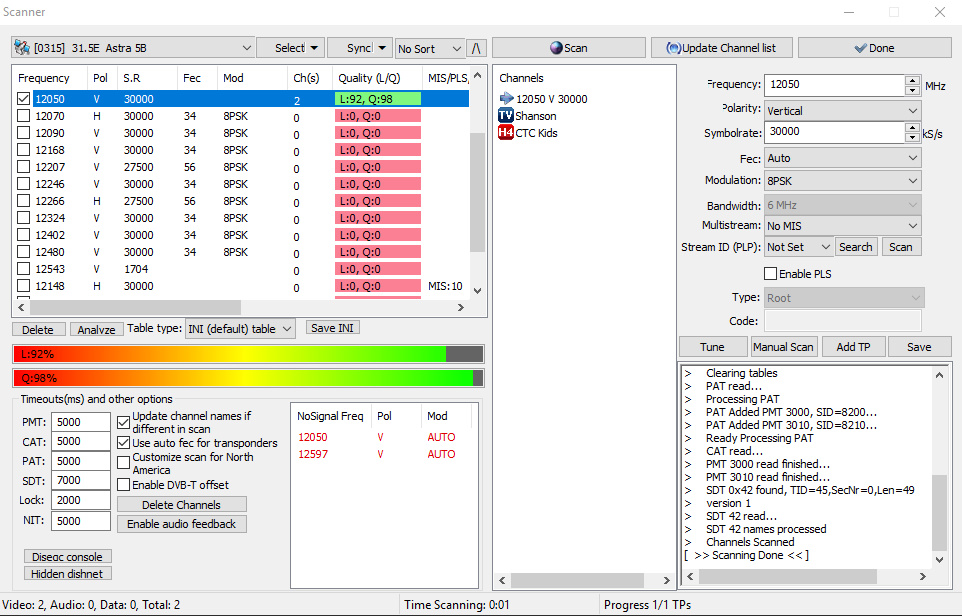Click the SDT timeout field showing 7000
This screenshot has width=962, height=616.
click(81, 480)
